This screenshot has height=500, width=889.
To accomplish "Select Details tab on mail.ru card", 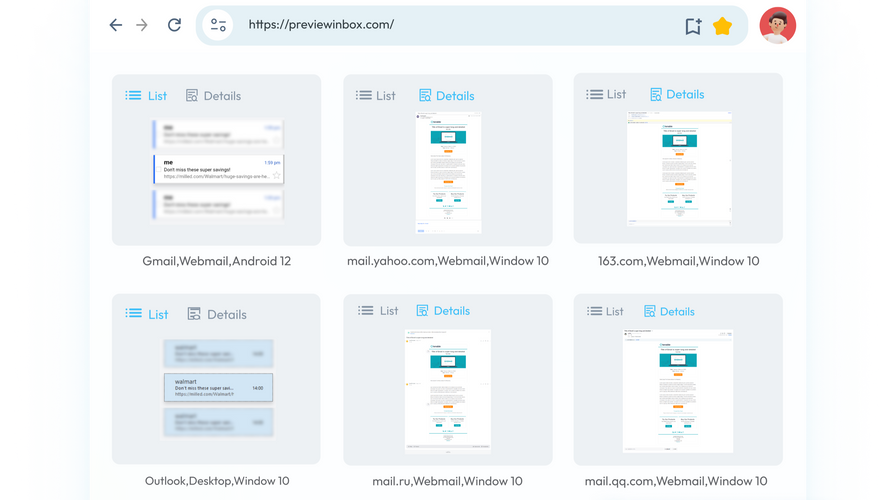I will pos(443,311).
